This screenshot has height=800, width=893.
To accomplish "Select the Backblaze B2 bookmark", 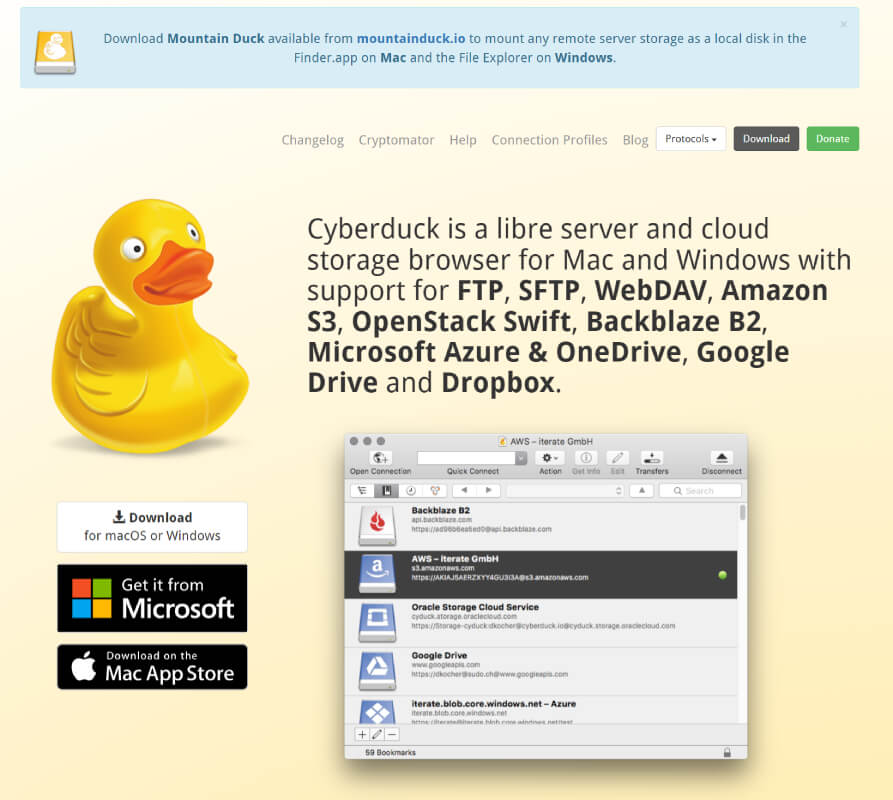I will tap(540, 526).
